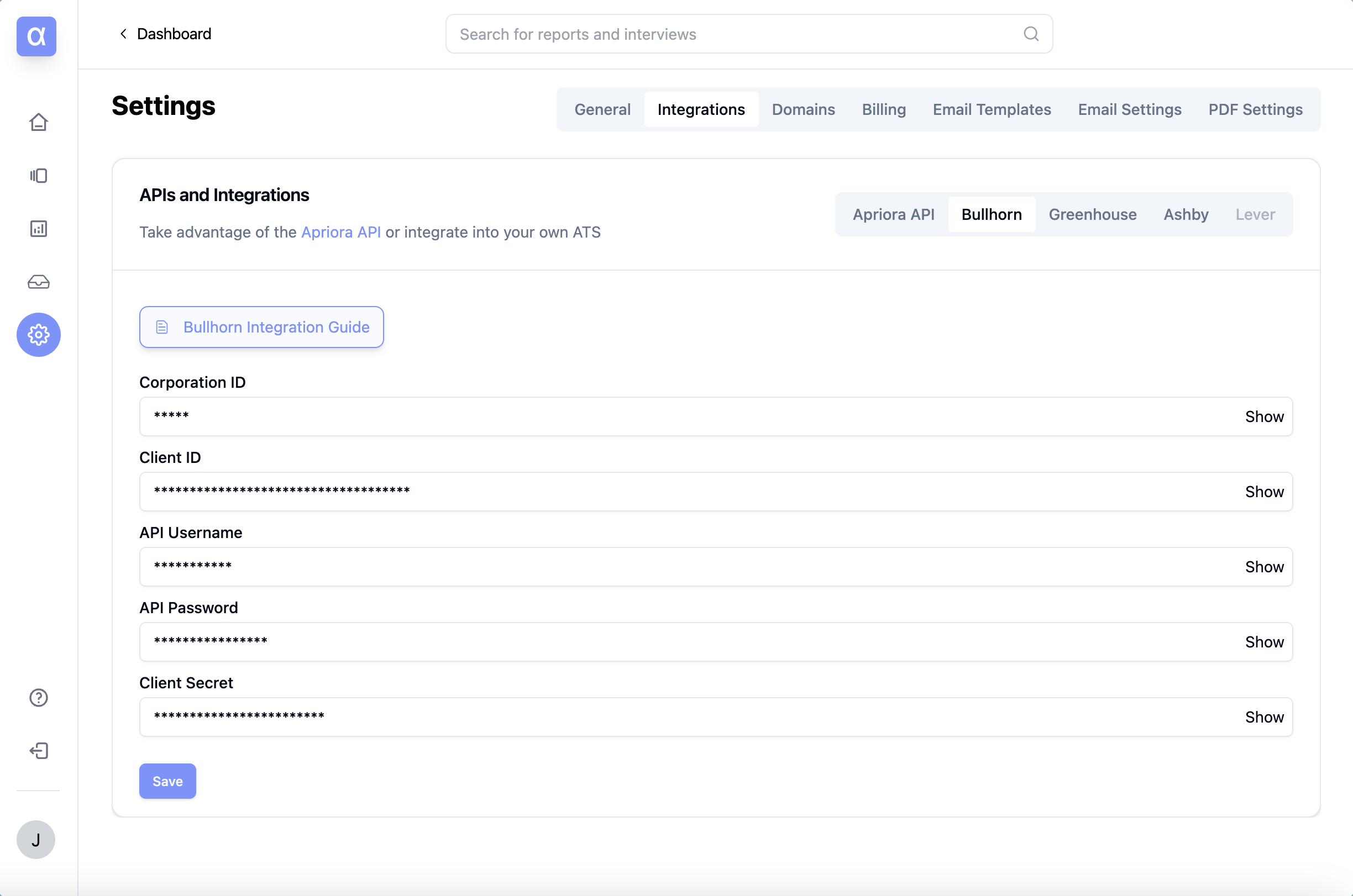Open the help question mark icon
Image resolution: width=1353 pixels, height=896 pixels.
pyautogui.click(x=38, y=698)
